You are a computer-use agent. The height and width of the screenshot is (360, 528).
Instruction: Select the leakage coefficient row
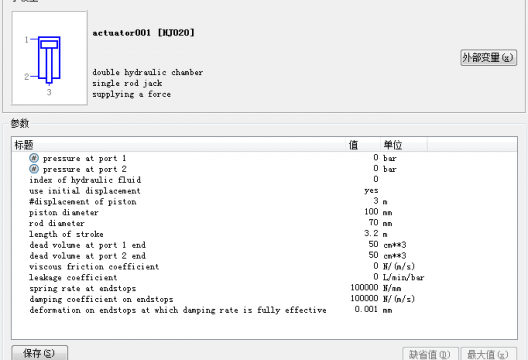264,277
